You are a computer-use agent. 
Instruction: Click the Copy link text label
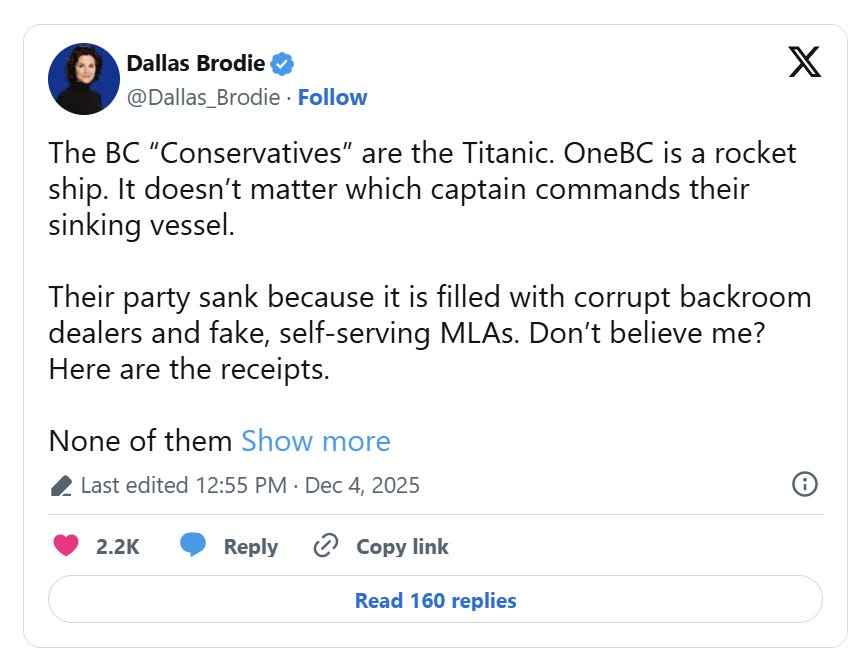pyautogui.click(x=402, y=546)
